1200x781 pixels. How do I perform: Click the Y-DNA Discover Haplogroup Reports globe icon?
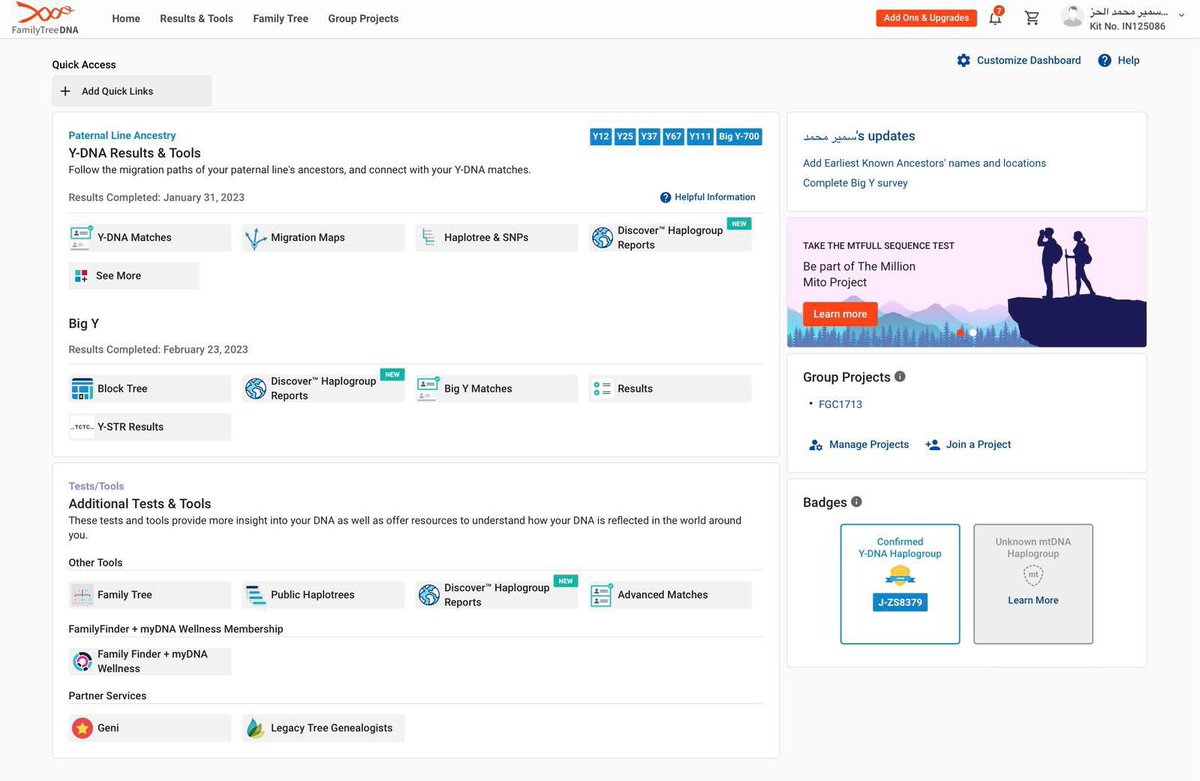pyautogui.click(x=602, y=238)
